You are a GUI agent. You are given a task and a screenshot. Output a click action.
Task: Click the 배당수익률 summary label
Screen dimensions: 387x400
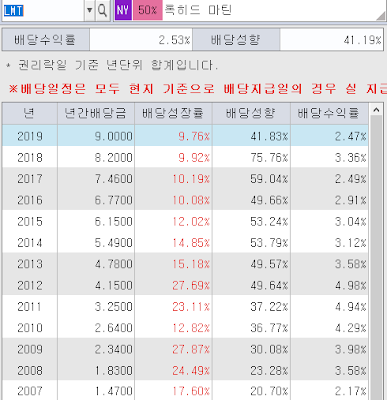point(45,40)
